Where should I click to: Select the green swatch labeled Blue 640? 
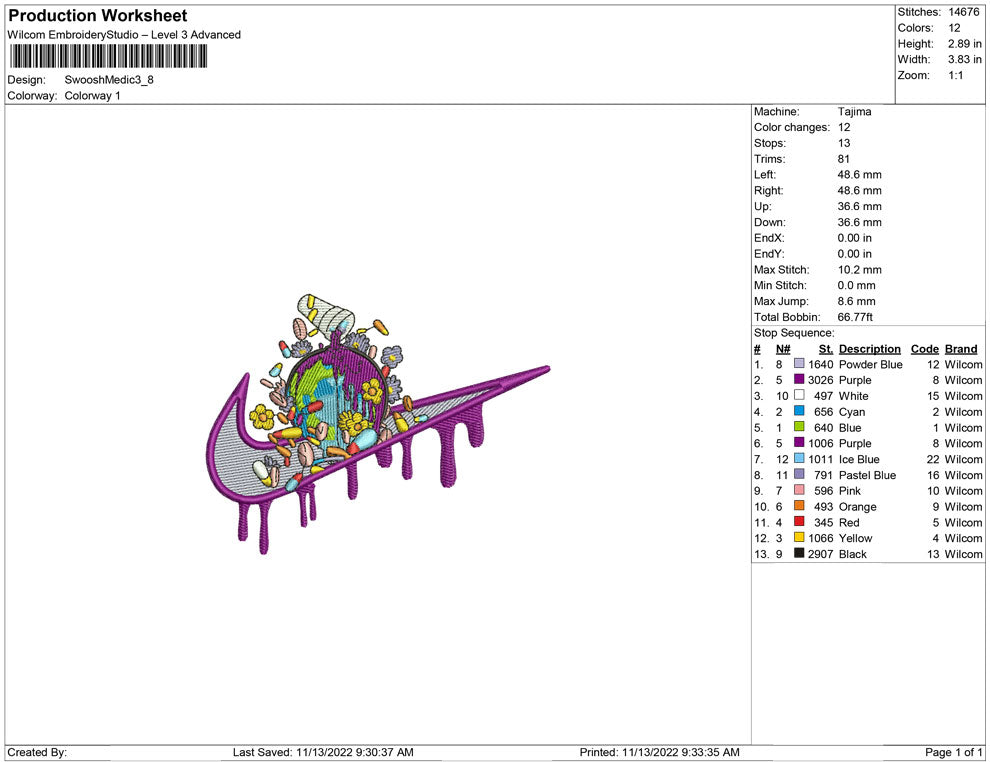[x=799, y=427]
